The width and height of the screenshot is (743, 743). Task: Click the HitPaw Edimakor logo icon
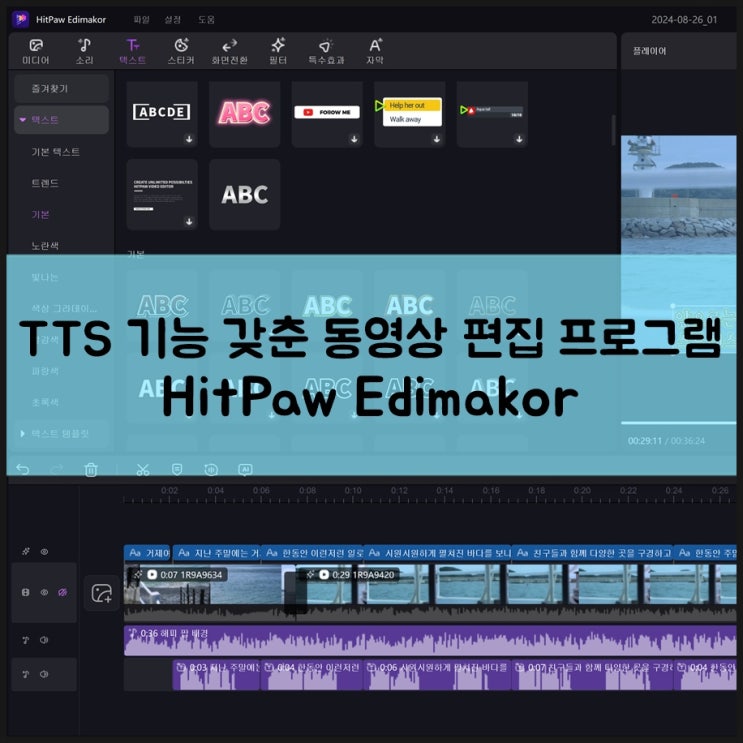(20, 19)
